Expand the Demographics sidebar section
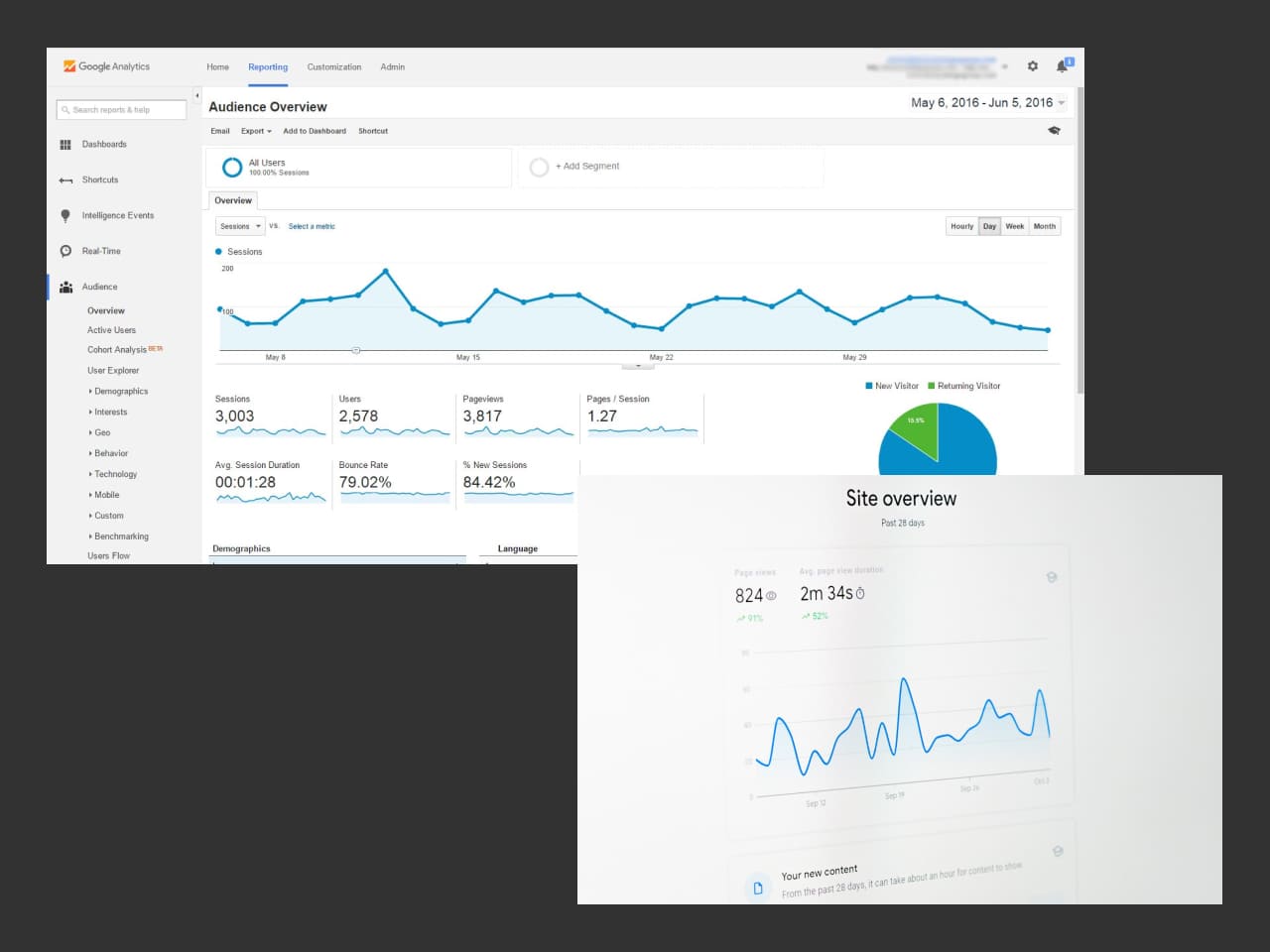The width and height of the screenshot is (1270, 952). point(120,391)
